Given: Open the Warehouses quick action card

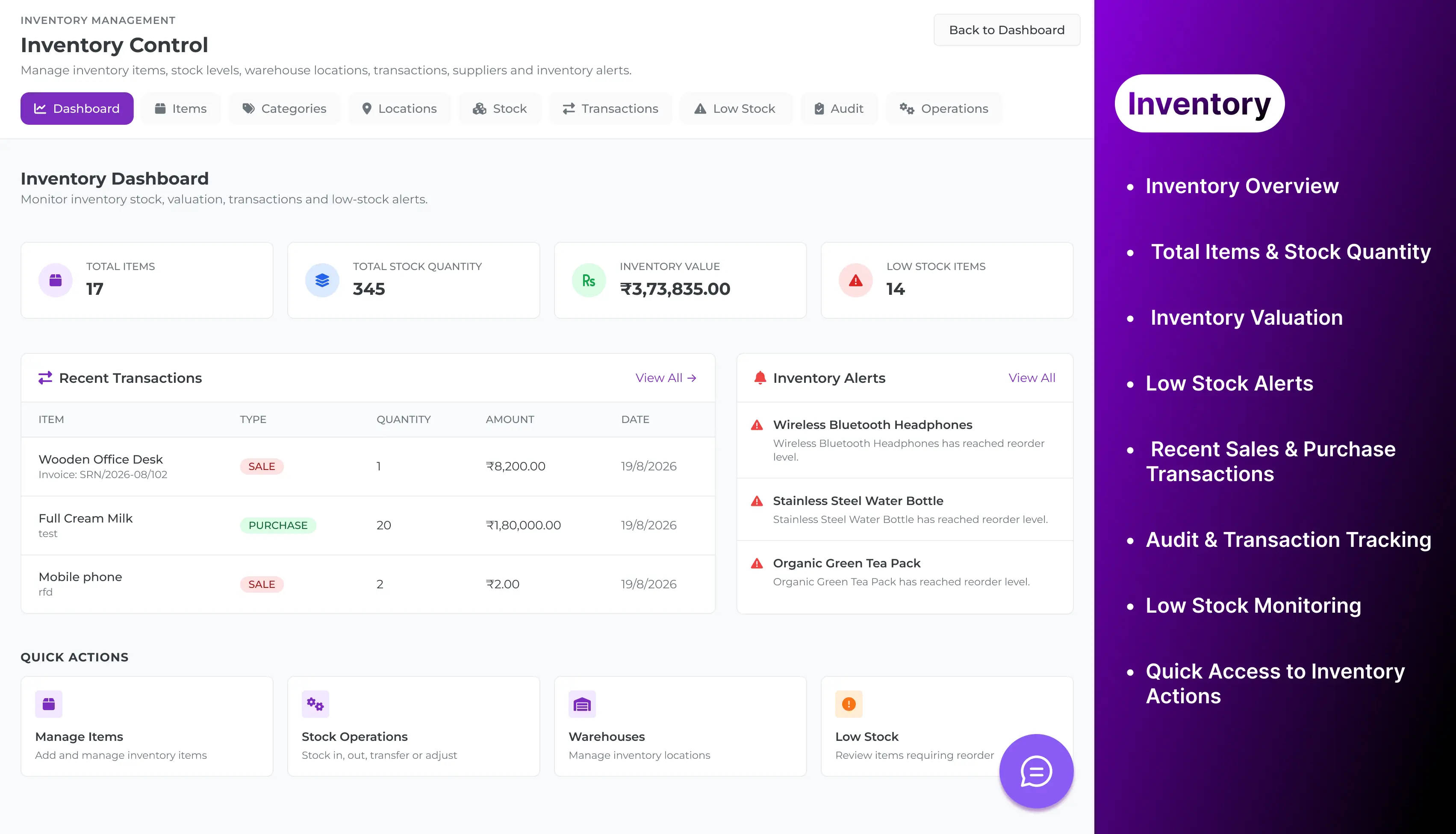Looking at the screenshot, I should pos(680,726).
